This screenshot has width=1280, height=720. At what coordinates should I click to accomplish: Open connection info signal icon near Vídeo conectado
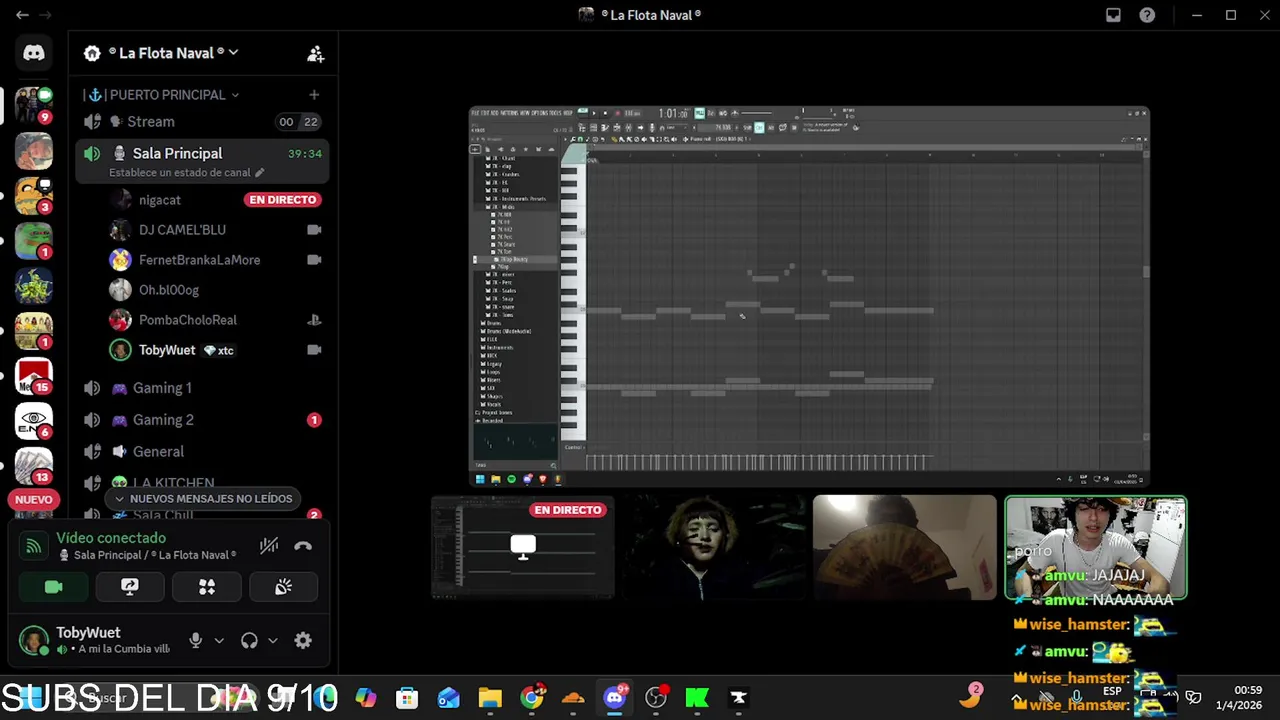tap(34, 546)
